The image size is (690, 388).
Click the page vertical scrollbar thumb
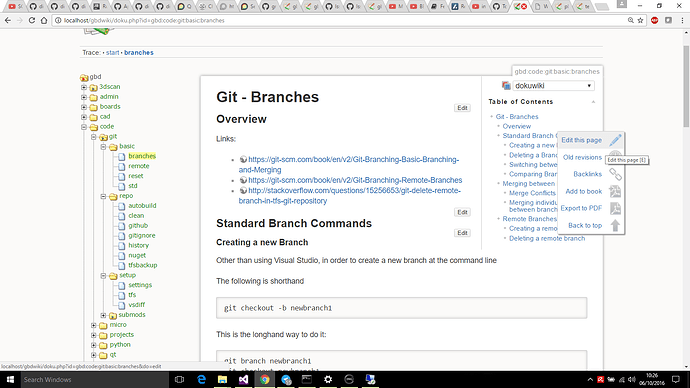click(x=686, y=86)
